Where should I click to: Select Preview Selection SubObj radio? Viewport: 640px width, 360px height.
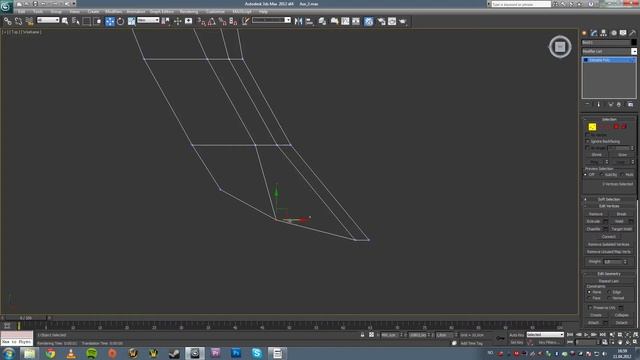pos(602,175)
